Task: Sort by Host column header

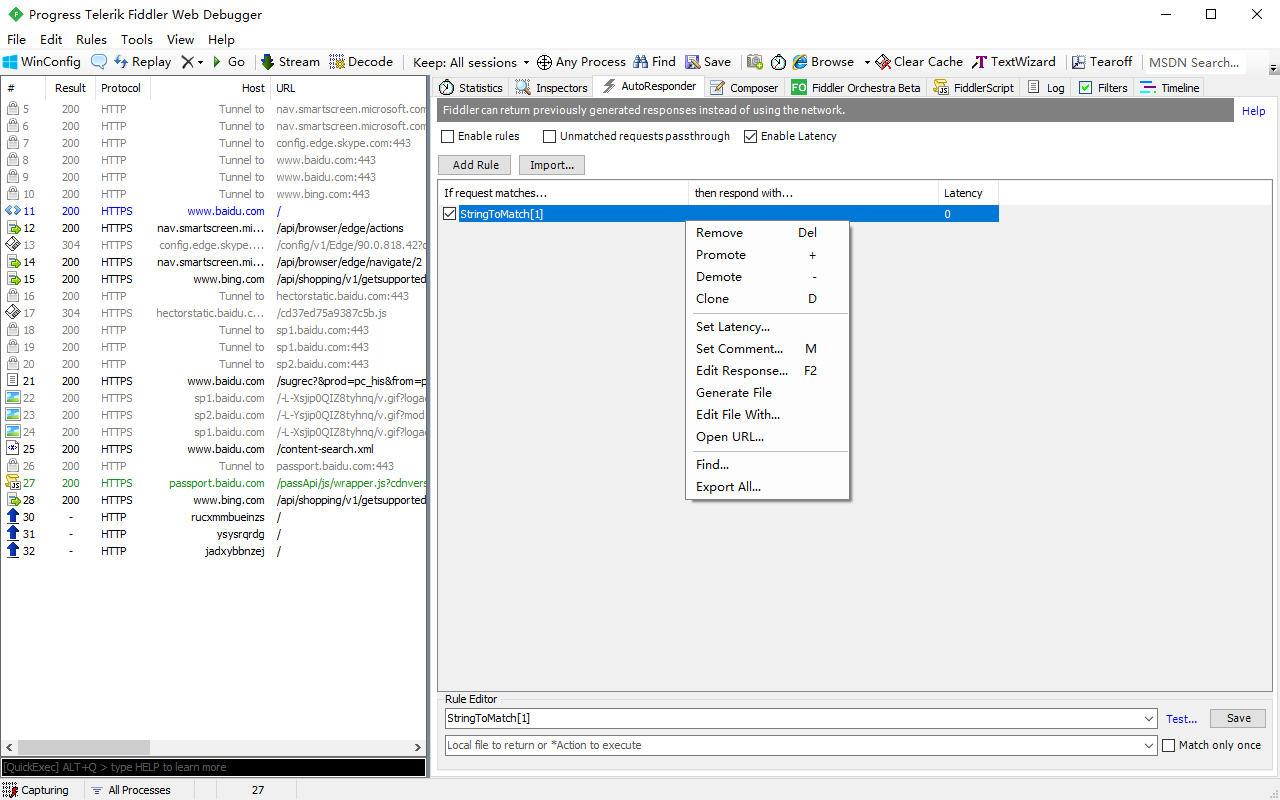Action: coord(210,88)
